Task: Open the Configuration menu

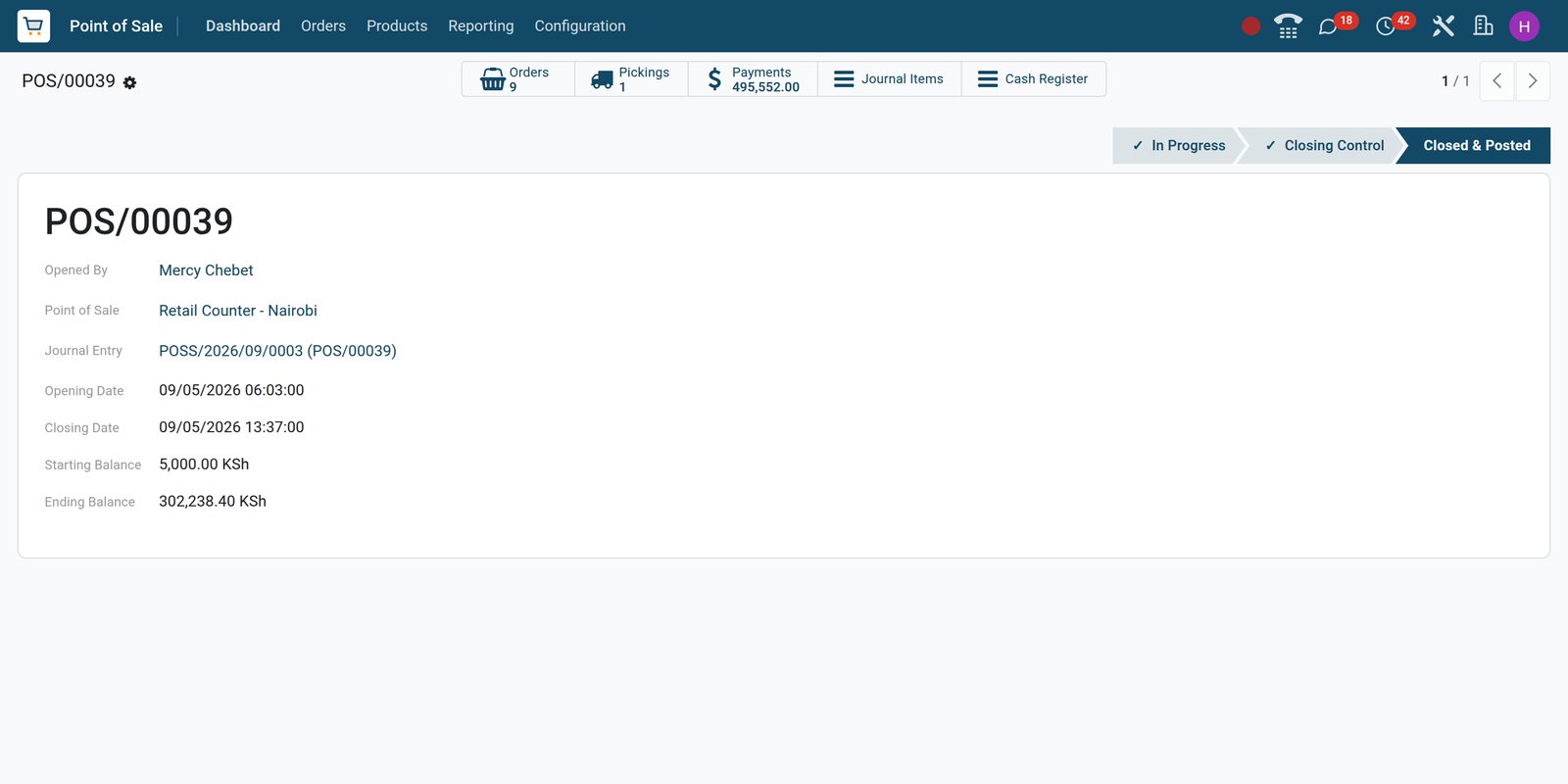Action: click(x=580, y=26)
